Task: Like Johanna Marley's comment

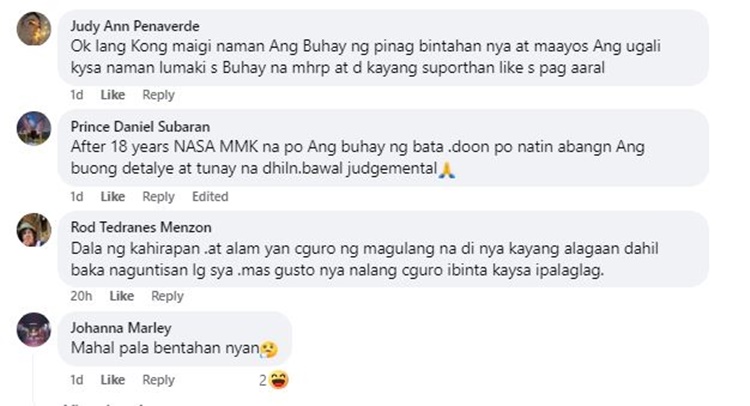Action: pos(112,380)
